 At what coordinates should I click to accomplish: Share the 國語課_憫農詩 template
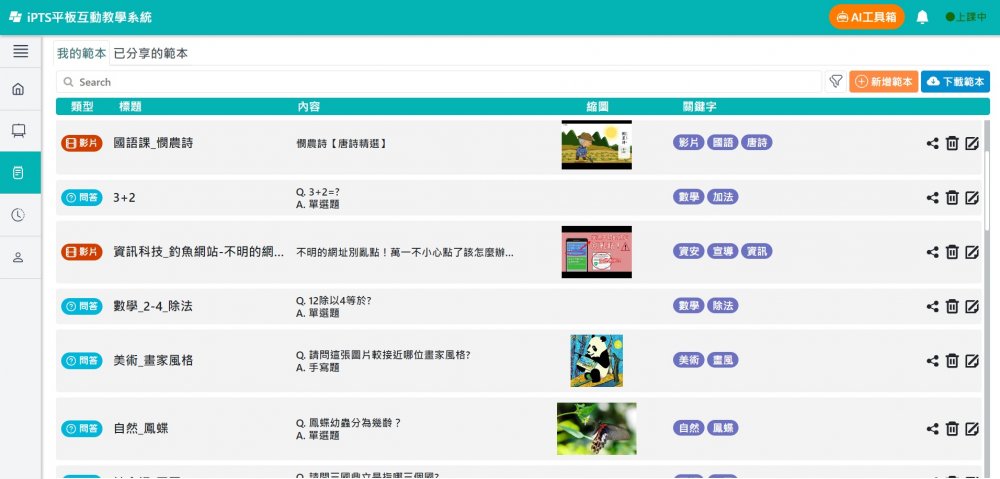click(933, 143)
